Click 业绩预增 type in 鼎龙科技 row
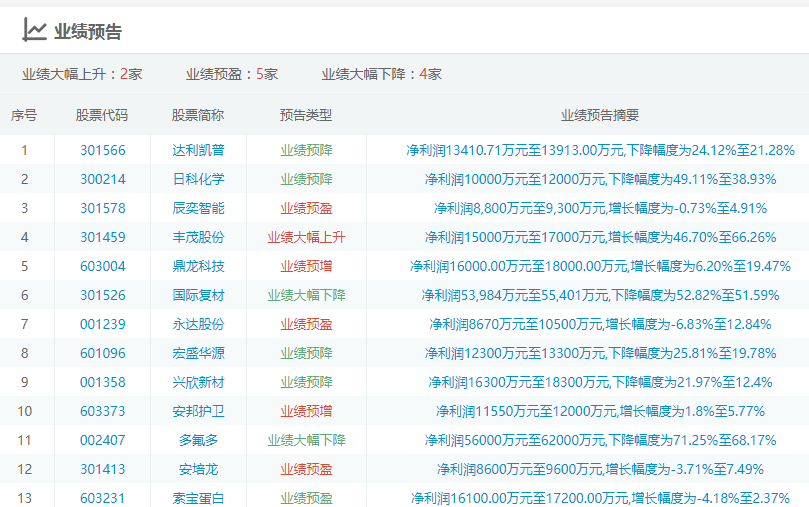809x507 pixels. pos(306,266)
